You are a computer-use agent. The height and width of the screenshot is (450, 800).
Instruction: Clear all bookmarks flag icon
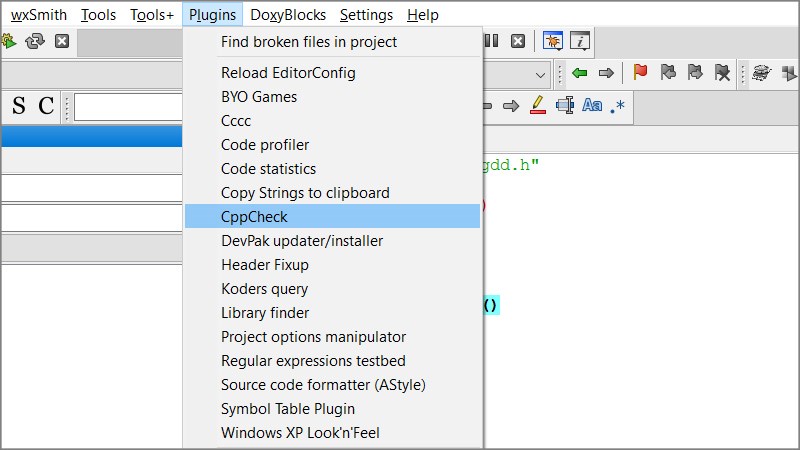click(722, 73)
